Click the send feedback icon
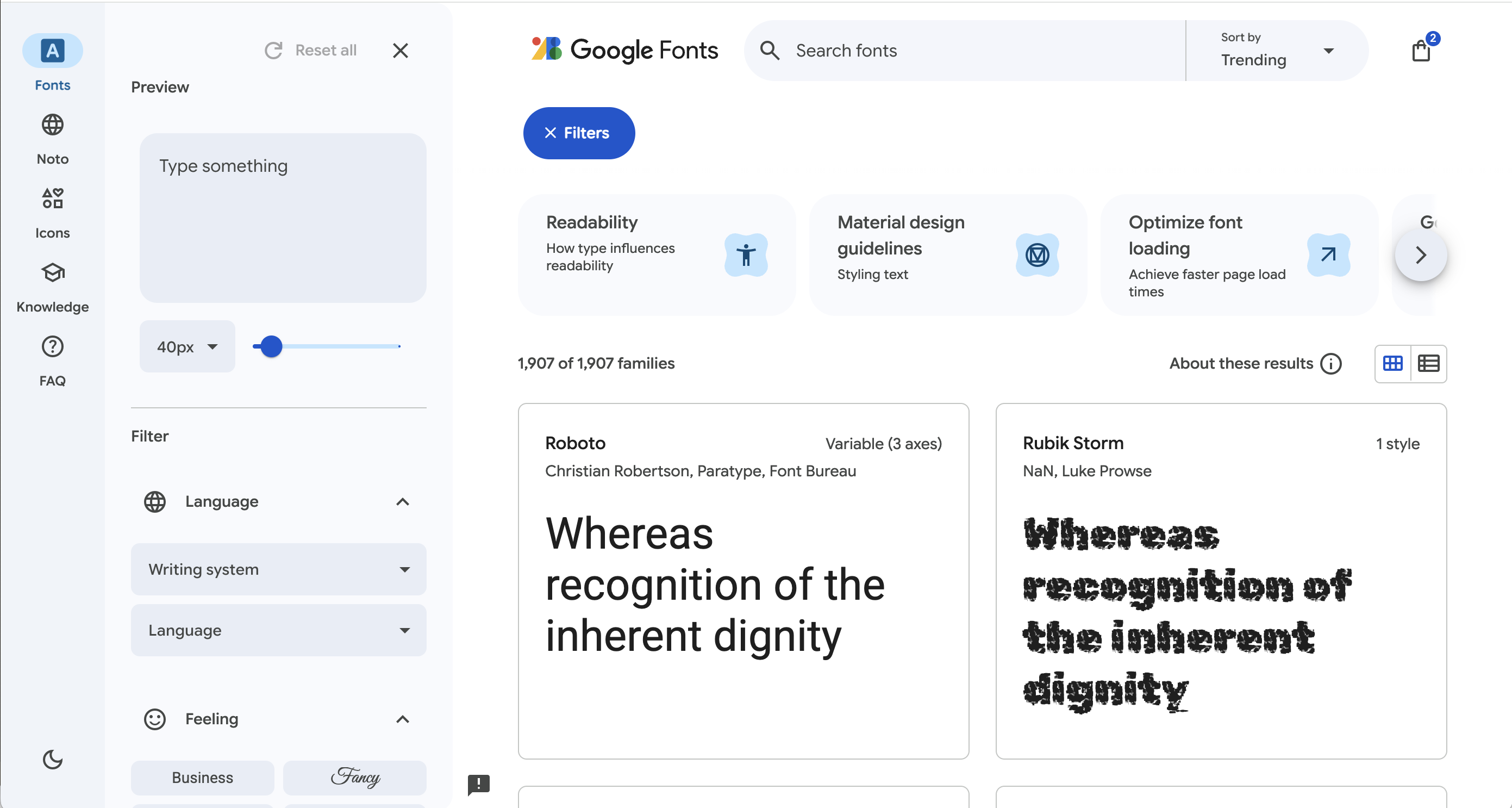 478,784
